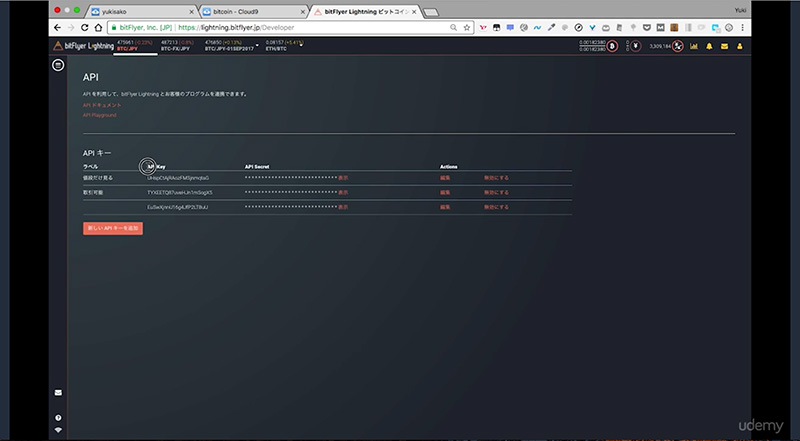The height and width of the screenshot is (441, 800).
Task: Open the help question mark icon in sidebar
Action: coord(58,418)
